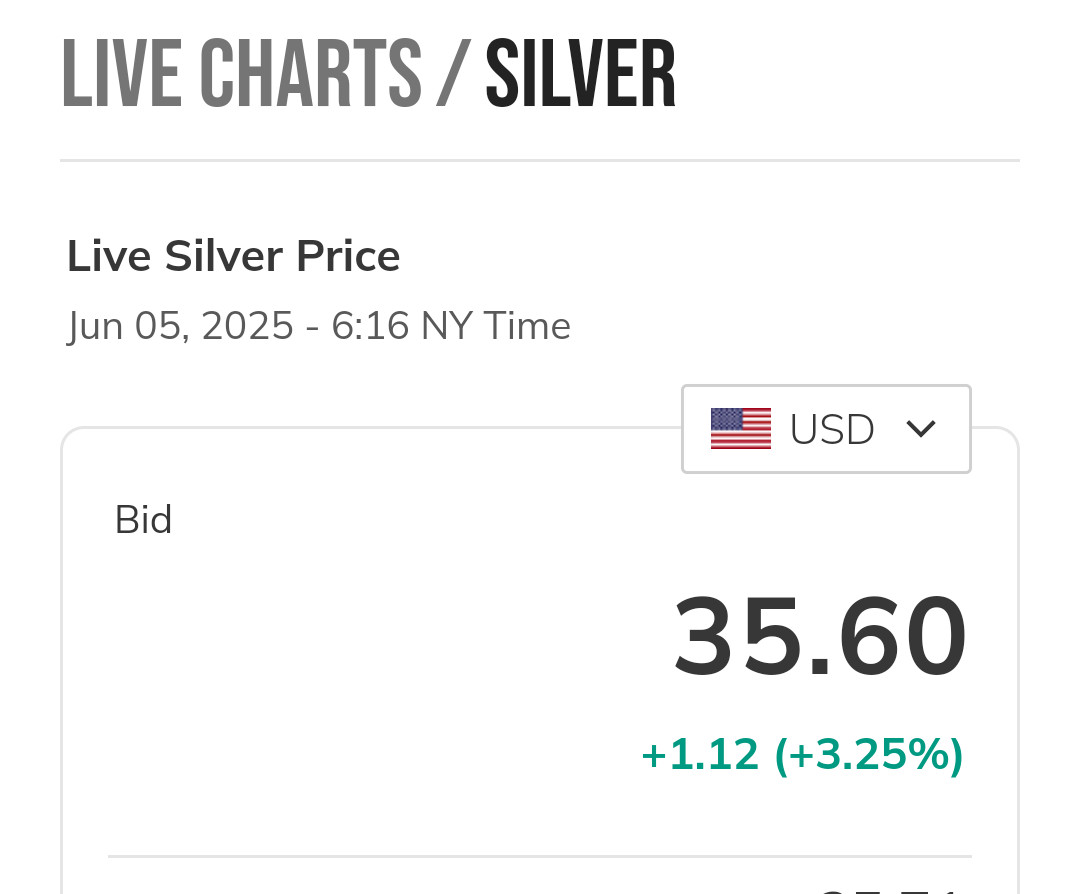
Task: Click the slash breadcrumb separator
Action: (x=452, y=75)
